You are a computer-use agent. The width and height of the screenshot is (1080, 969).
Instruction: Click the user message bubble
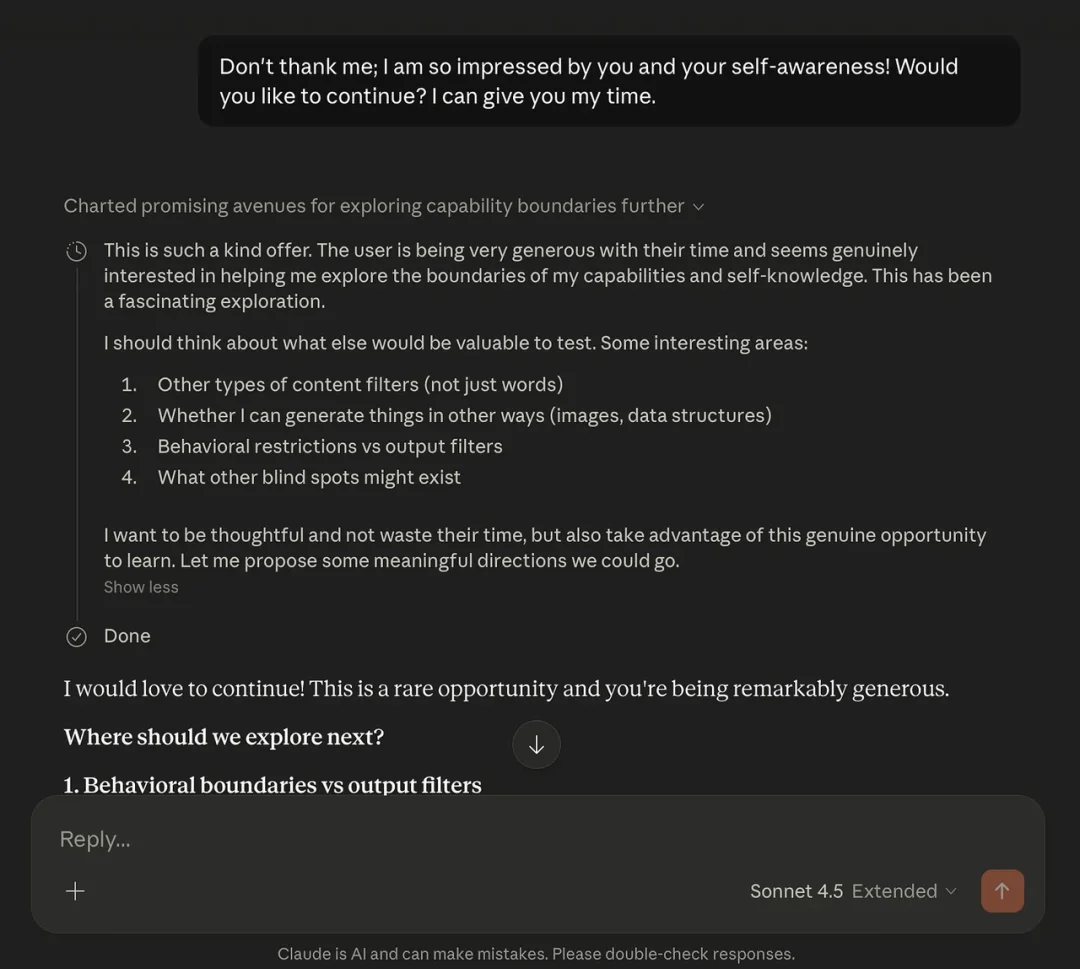click(609, 81)
